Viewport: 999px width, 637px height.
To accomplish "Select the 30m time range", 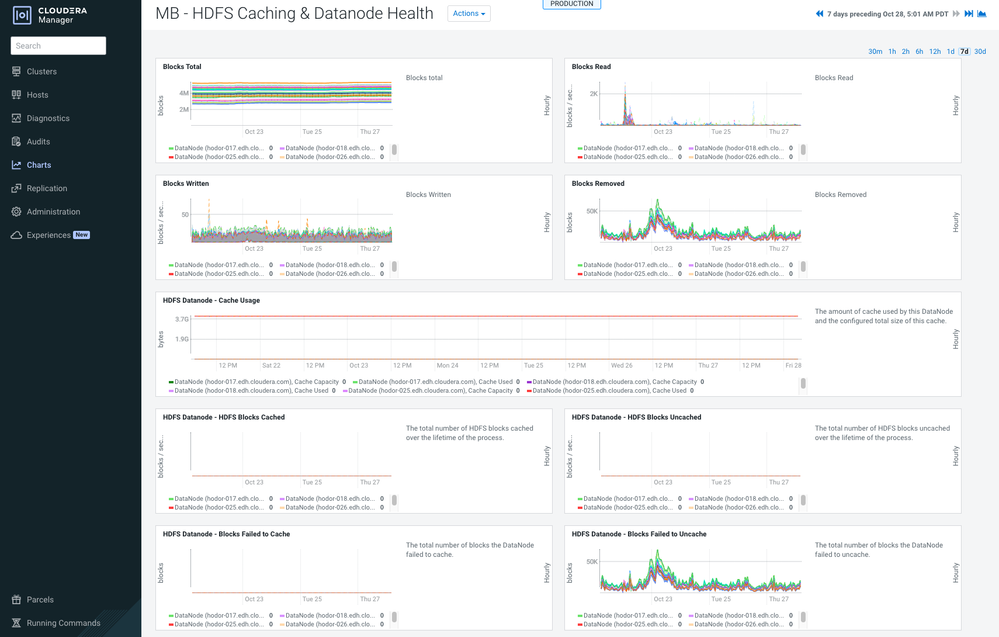I will (x=875, y=52).
